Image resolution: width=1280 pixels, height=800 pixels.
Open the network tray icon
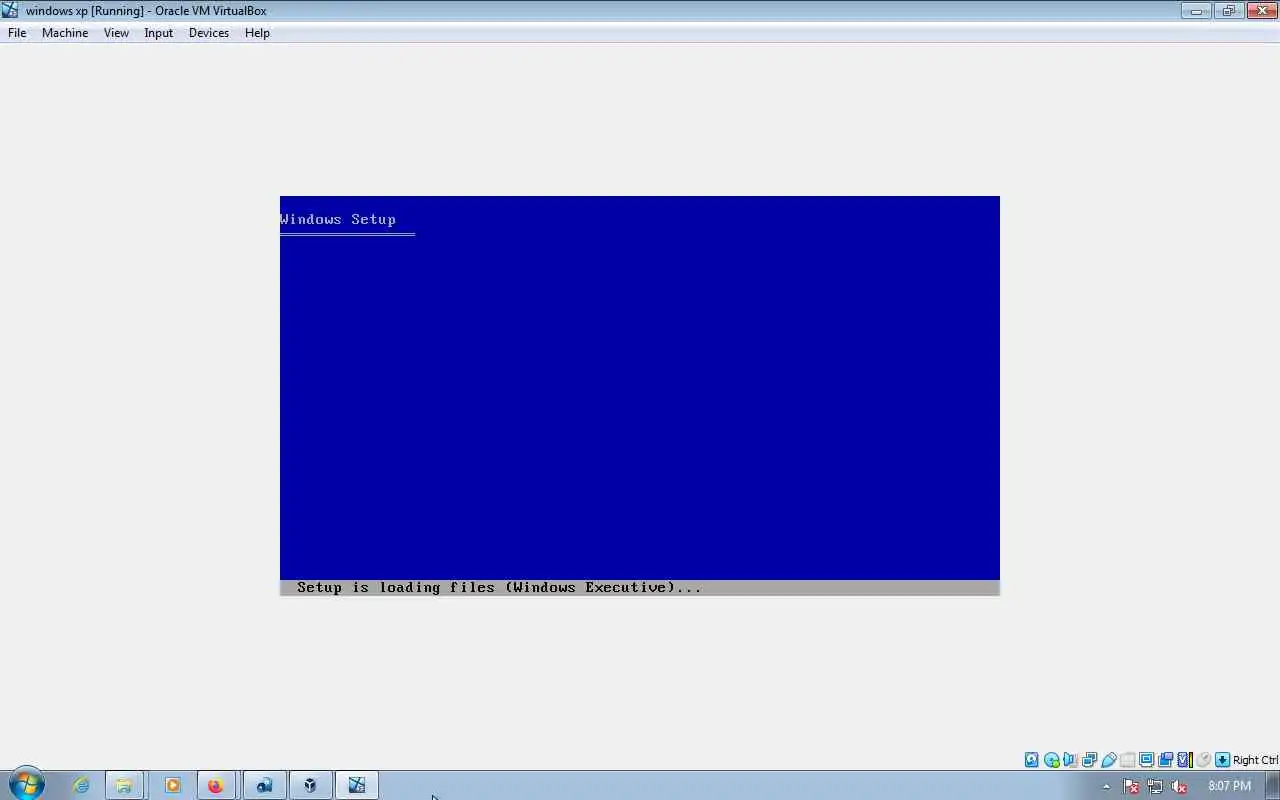pos(1155,786)
